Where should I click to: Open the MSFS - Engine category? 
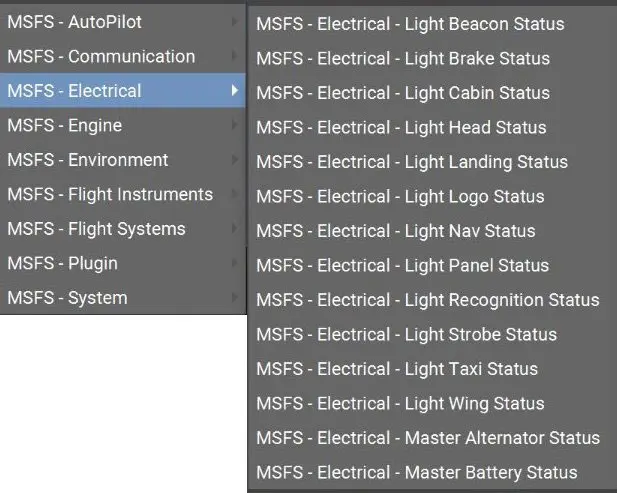tap(123, 125)
